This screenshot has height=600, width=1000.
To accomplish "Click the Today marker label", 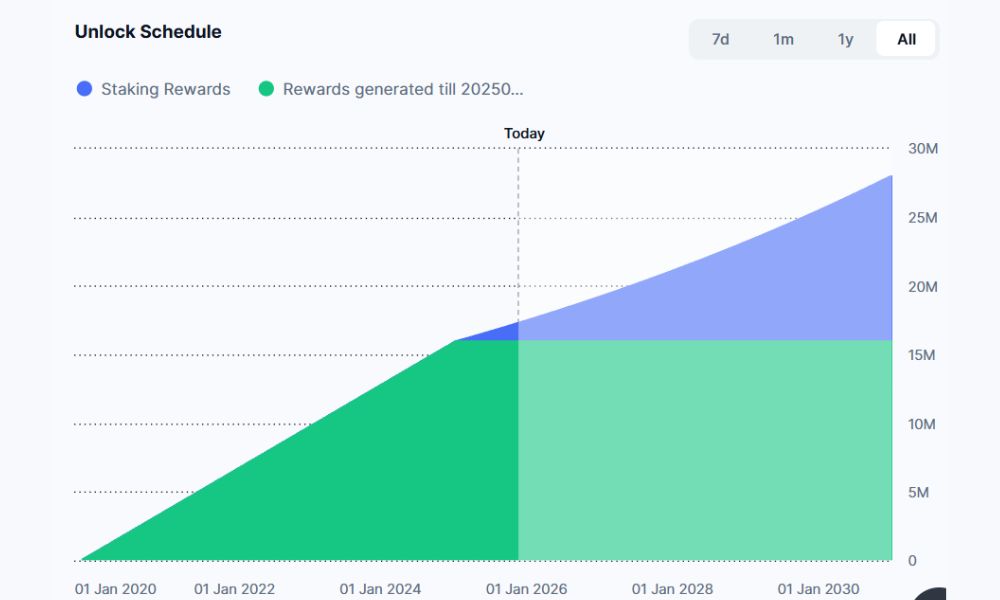I will point(524,133).
